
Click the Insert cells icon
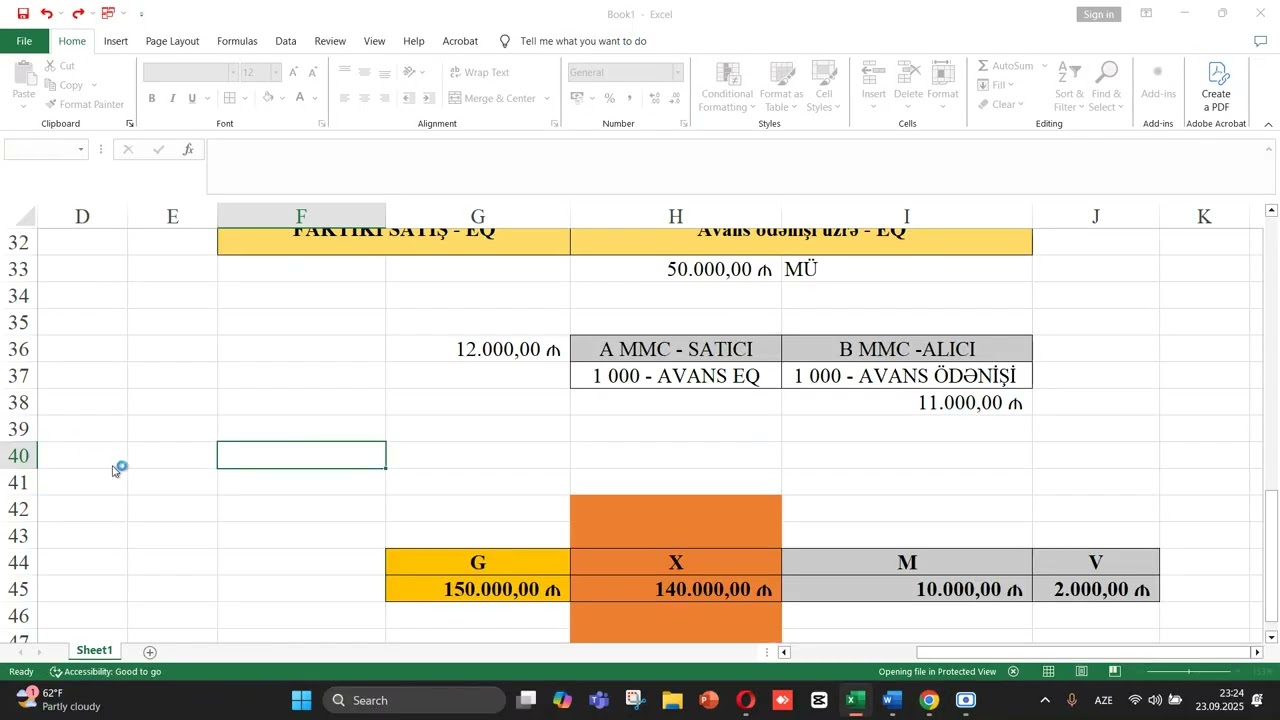tap(873, 74)
